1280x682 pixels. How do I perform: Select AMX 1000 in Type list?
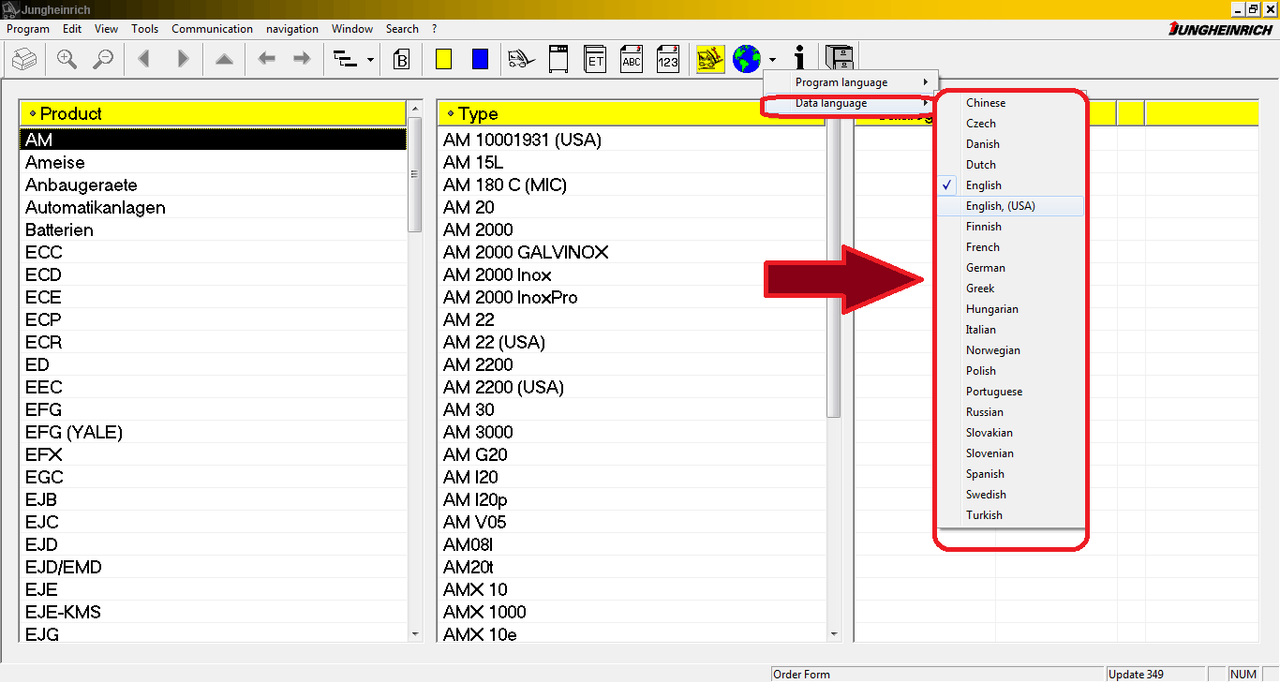click(x=632, y=612)
